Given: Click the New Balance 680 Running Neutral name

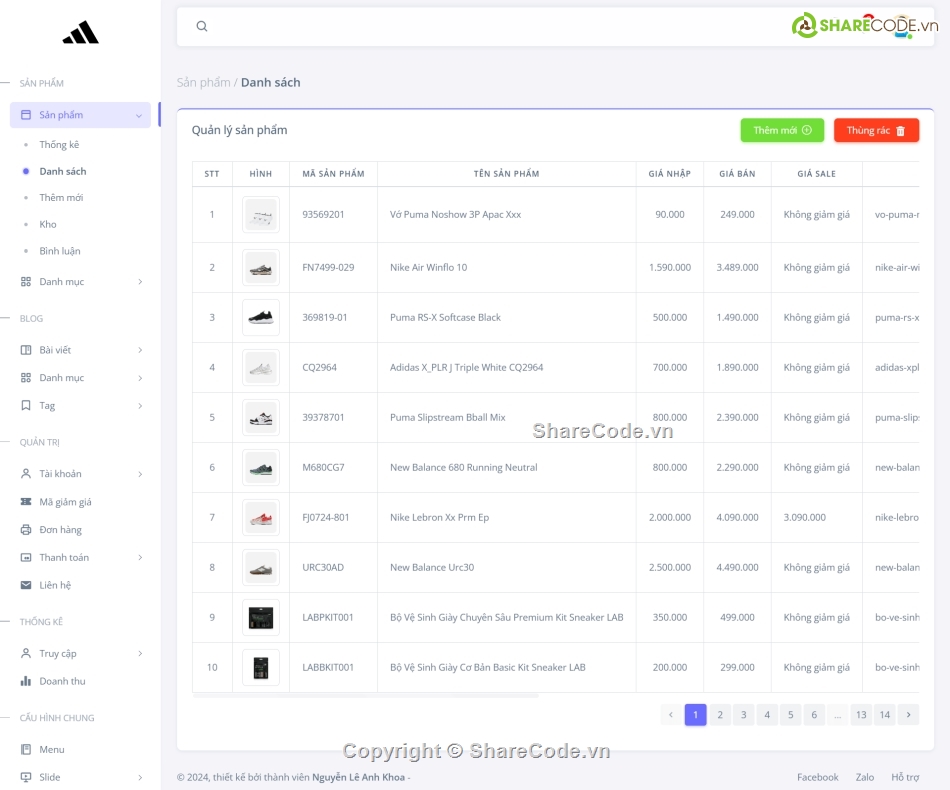Looking at the screenshot, I should click(463, 467).
